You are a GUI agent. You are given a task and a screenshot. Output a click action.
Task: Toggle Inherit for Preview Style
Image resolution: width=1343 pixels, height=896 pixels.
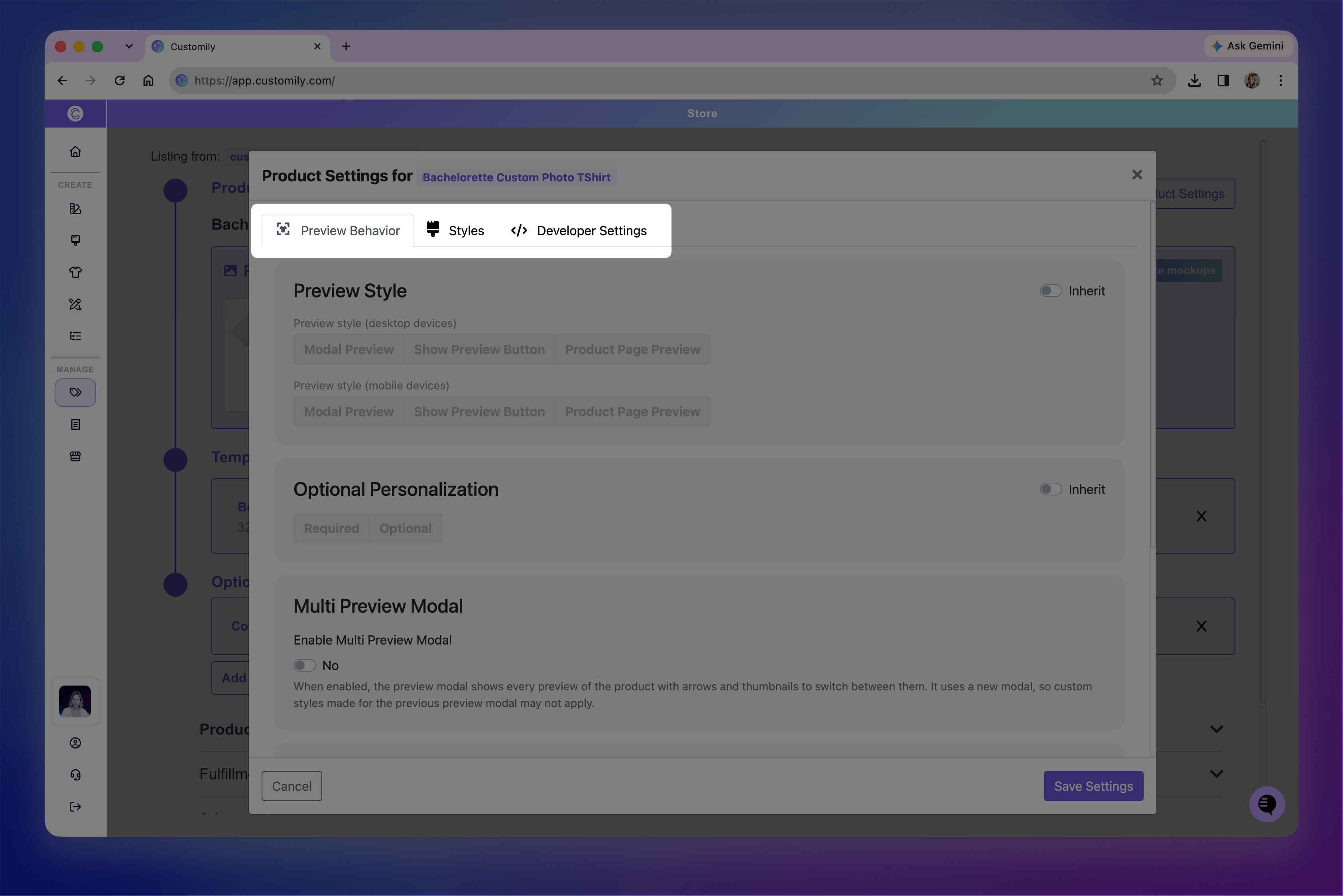(x=1050, y=291)
